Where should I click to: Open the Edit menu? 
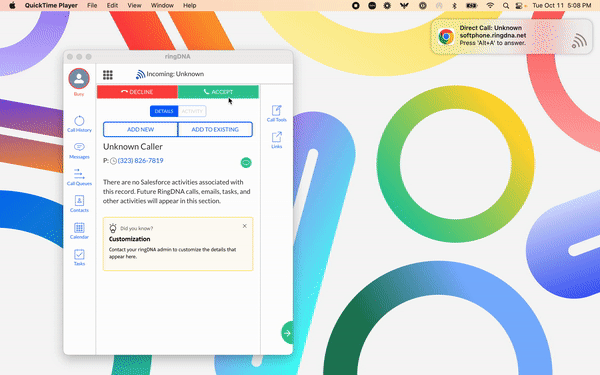[x=112, y=5]
